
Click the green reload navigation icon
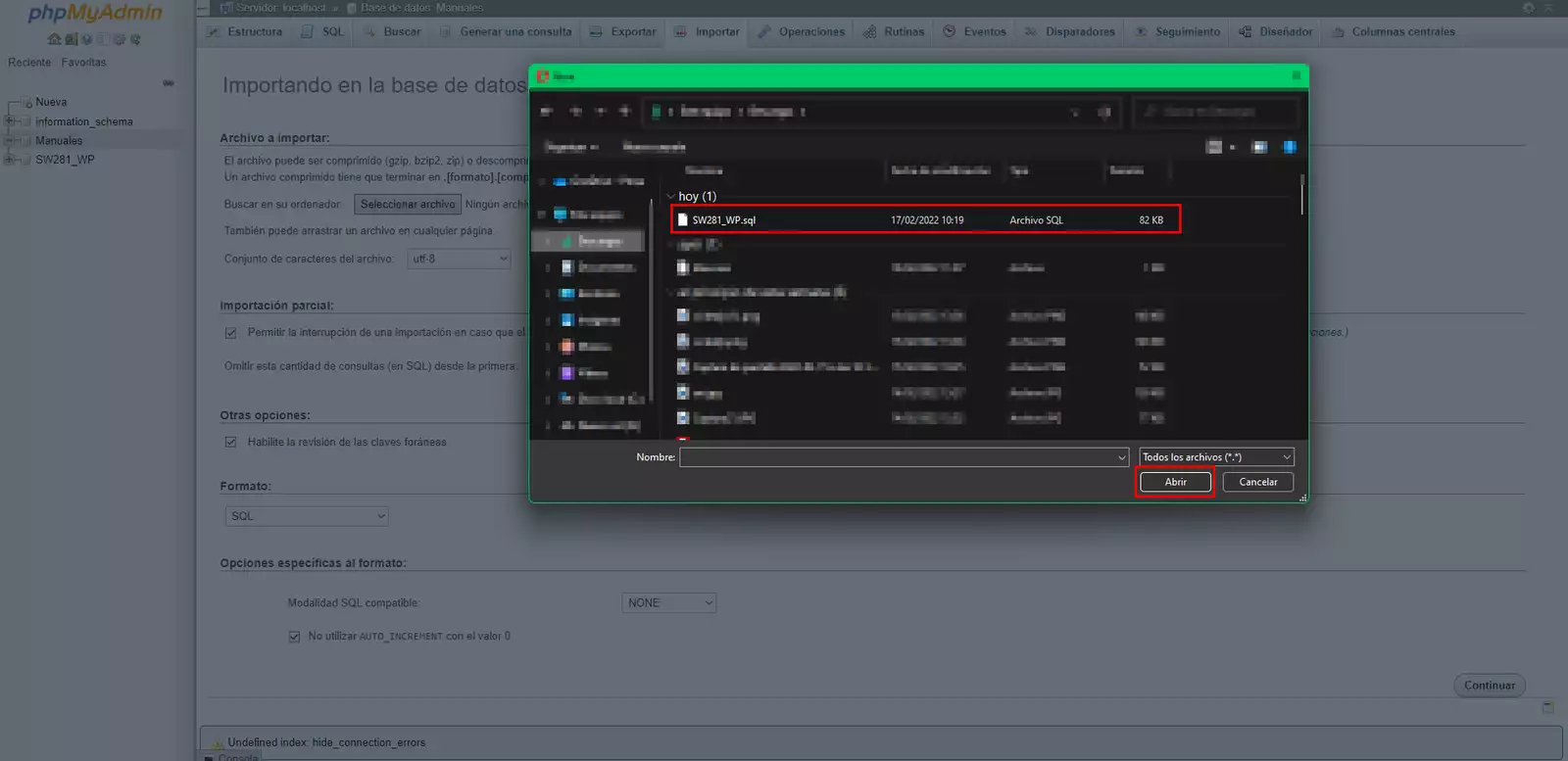point(135,40)
